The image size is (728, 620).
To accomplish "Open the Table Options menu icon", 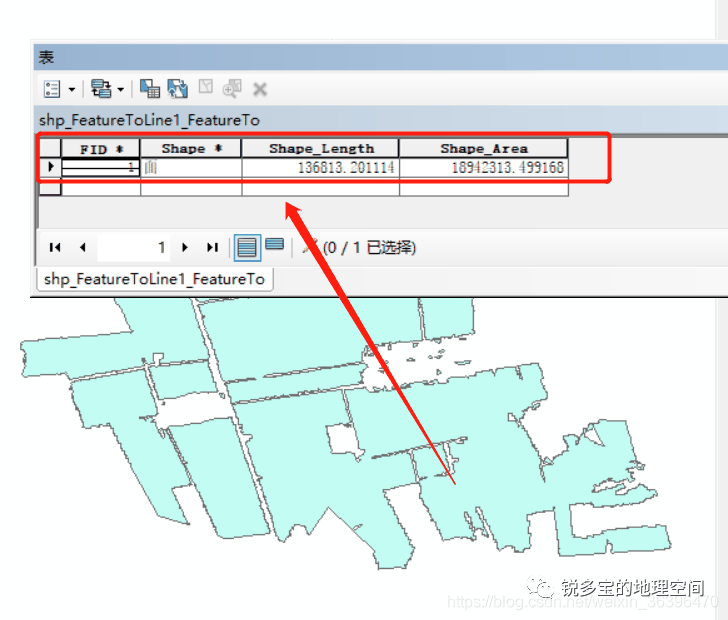I will coord(52,89).
